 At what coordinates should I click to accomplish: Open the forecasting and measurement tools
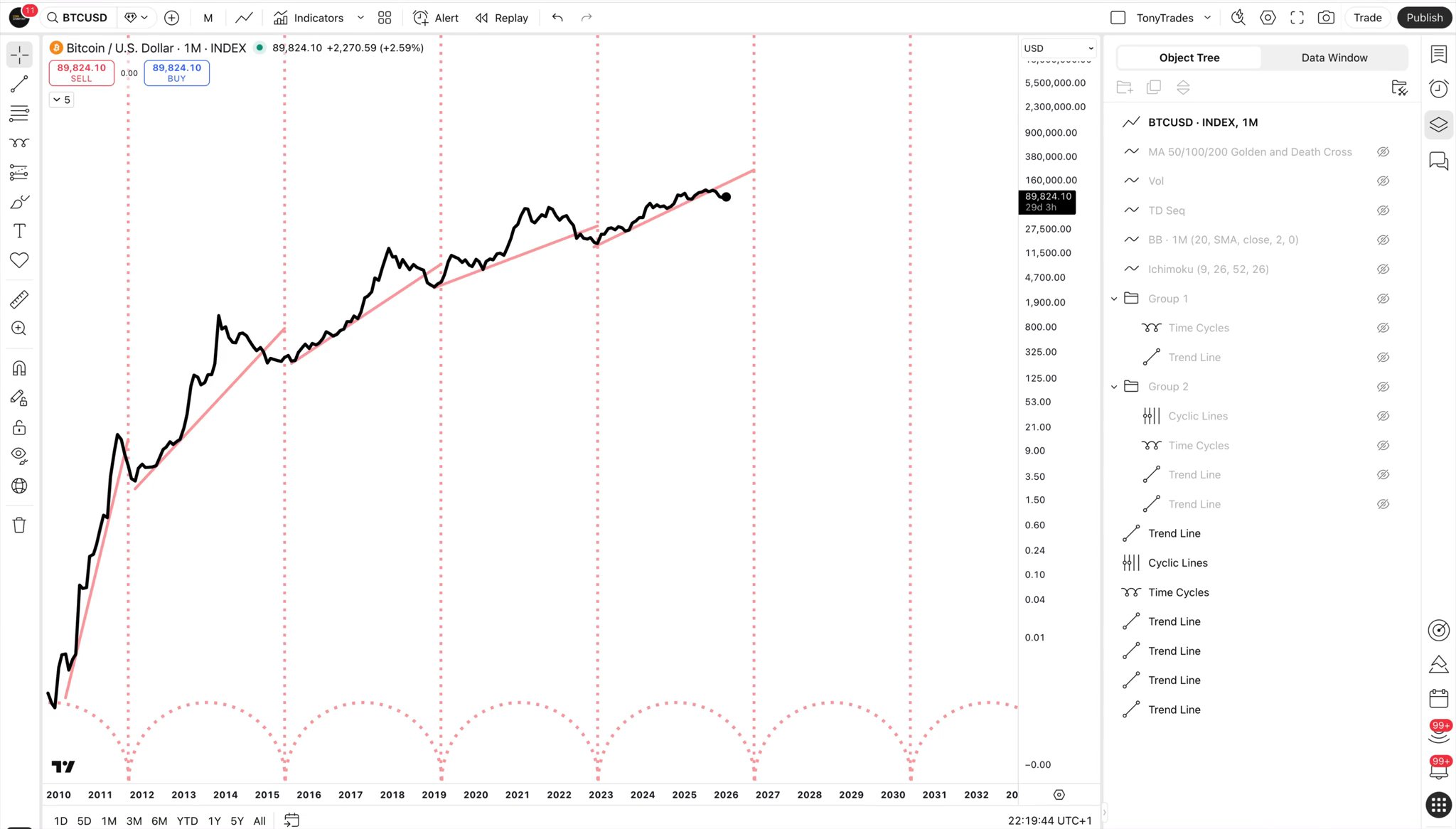19,172
